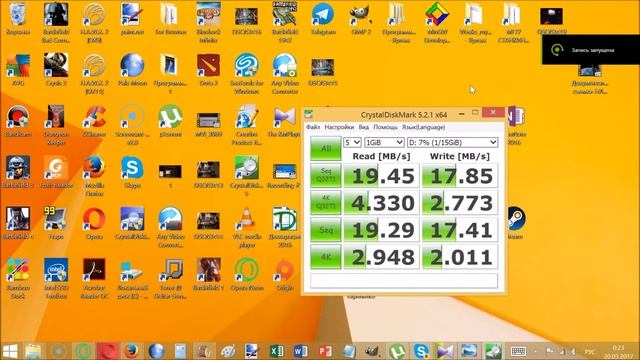Open the Windows Start button

point(10,351)
